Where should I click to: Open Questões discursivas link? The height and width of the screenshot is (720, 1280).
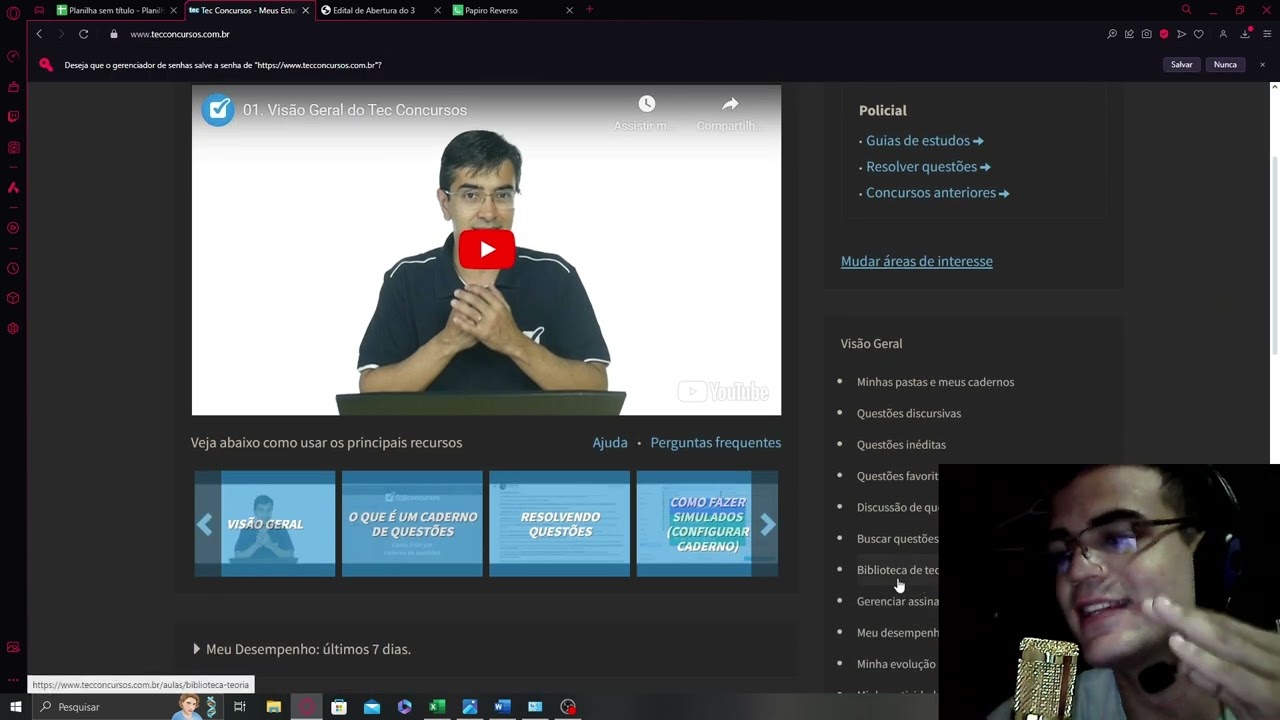[909, 413]
